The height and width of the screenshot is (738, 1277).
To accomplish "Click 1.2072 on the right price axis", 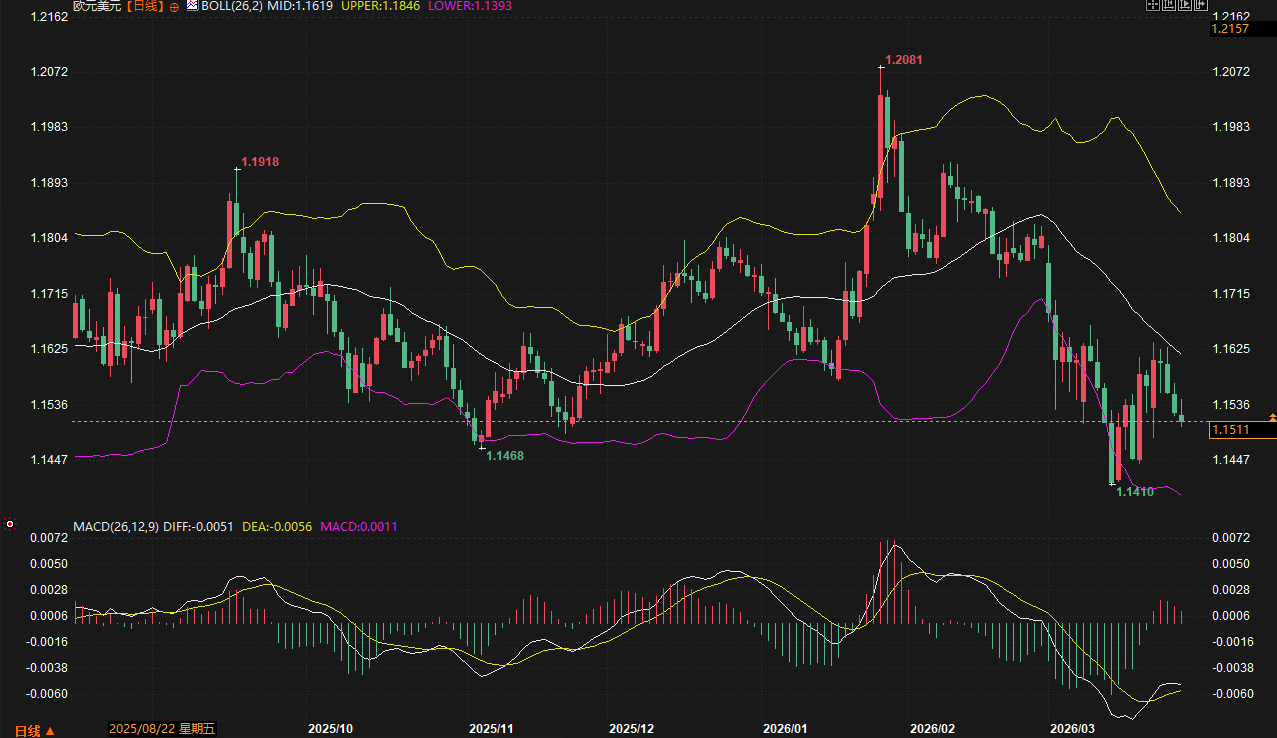I will point(1230,72).
